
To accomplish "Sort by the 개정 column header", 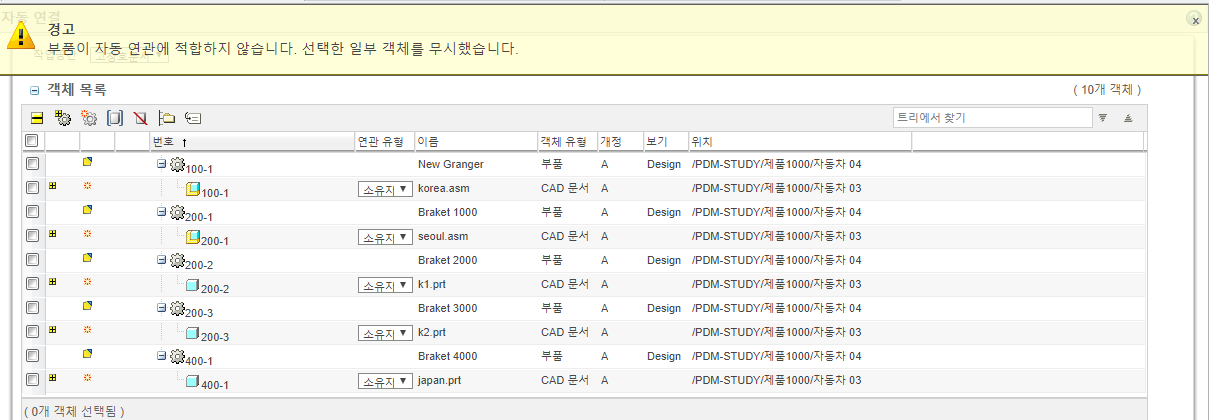I will (x=620, y=141).
